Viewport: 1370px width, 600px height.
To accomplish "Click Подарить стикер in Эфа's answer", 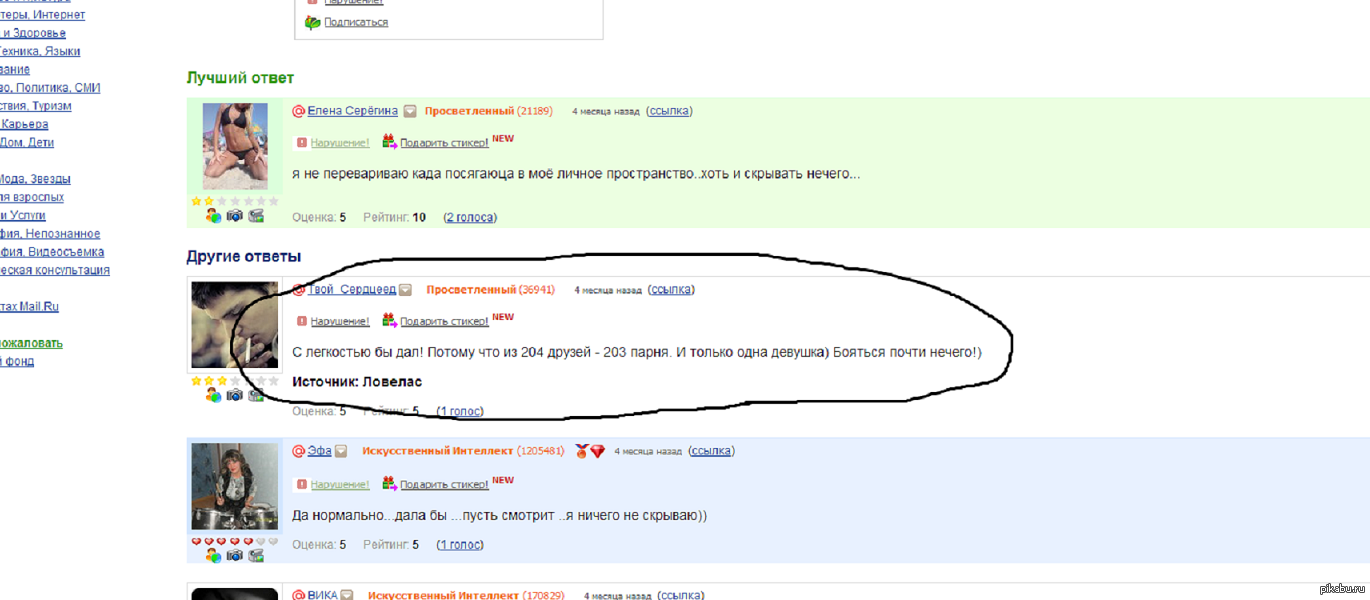I will [444, 485].
